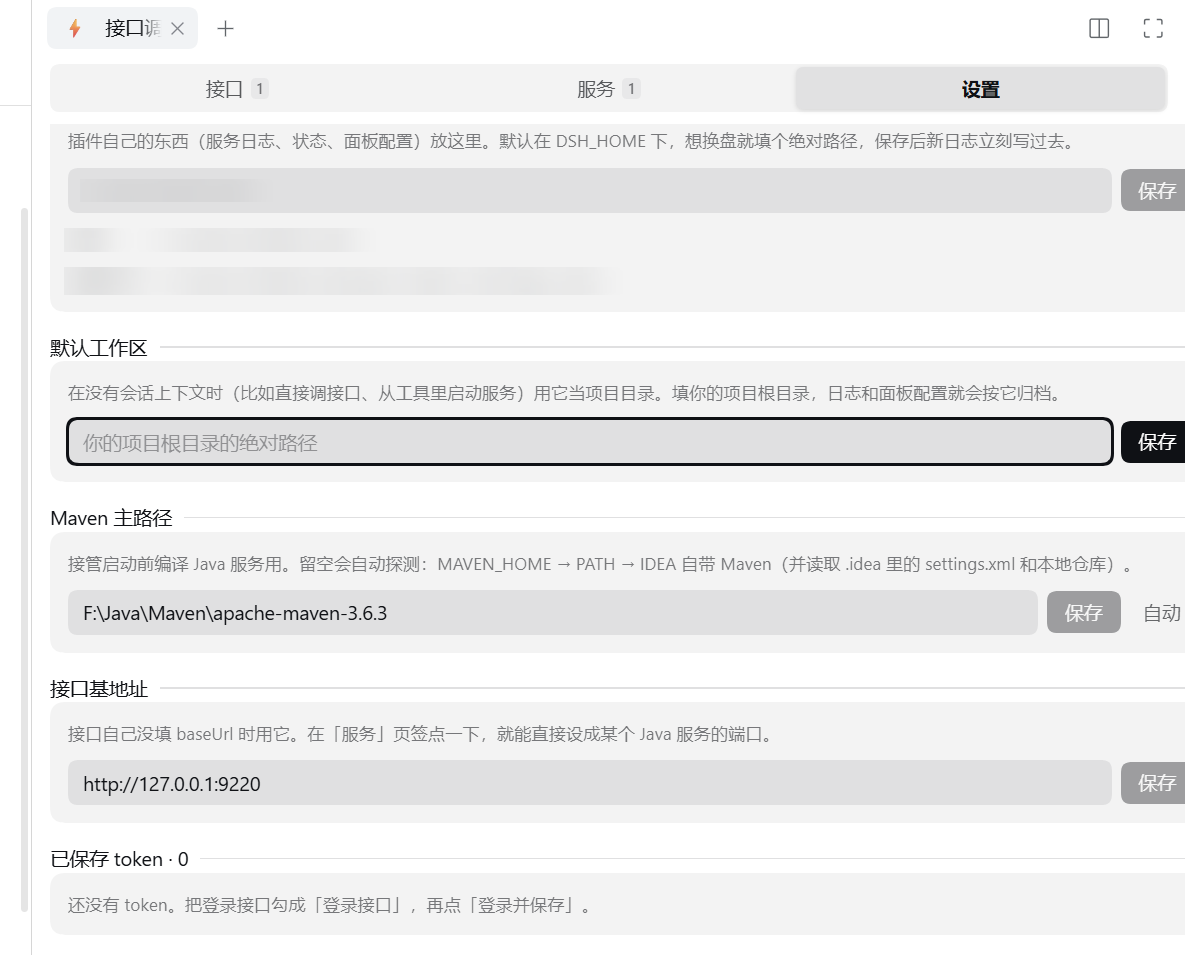
Task: Close the 接口 tab with the X
Action: tap(178, 29)
